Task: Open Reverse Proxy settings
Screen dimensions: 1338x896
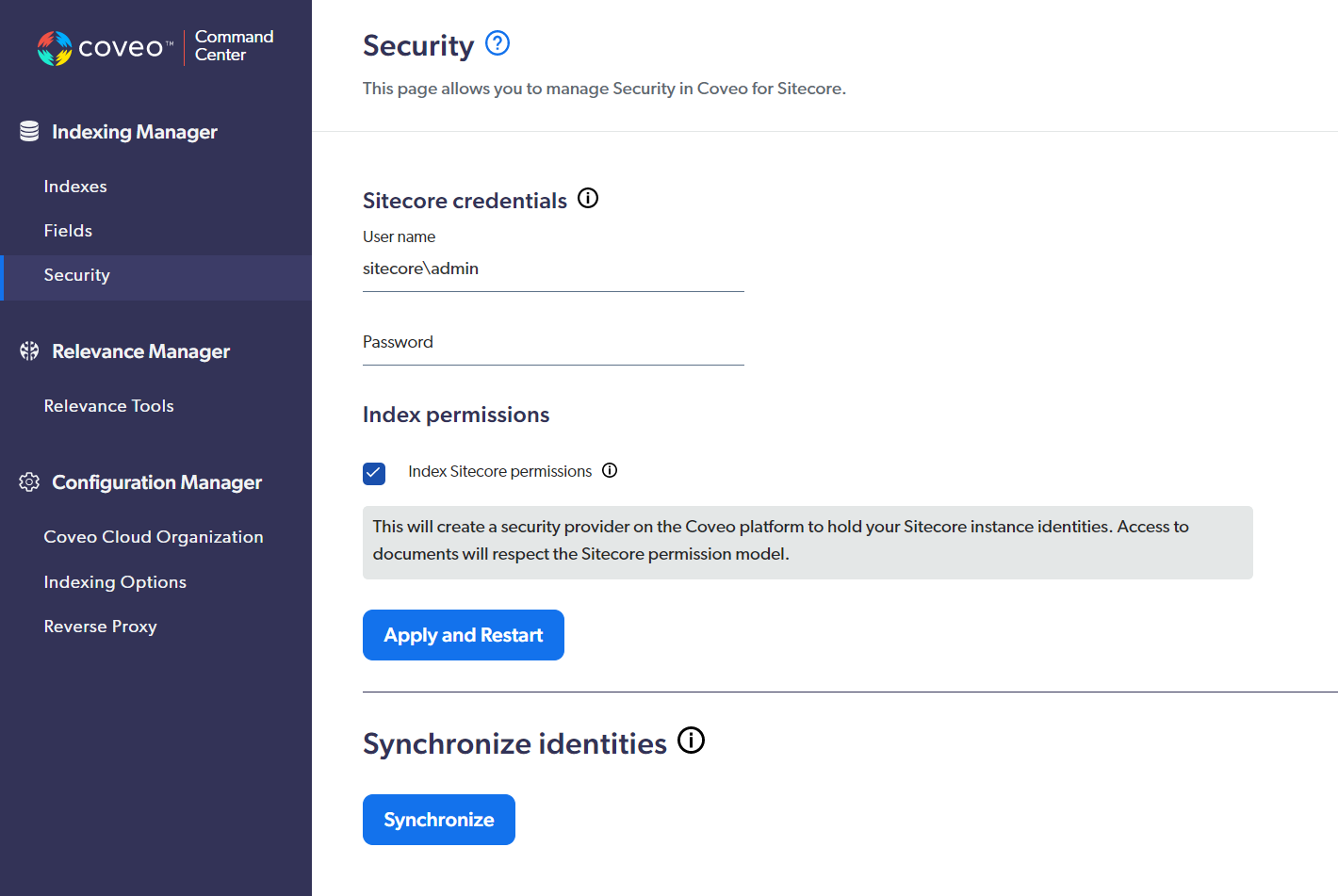Action: coord(100,627)
